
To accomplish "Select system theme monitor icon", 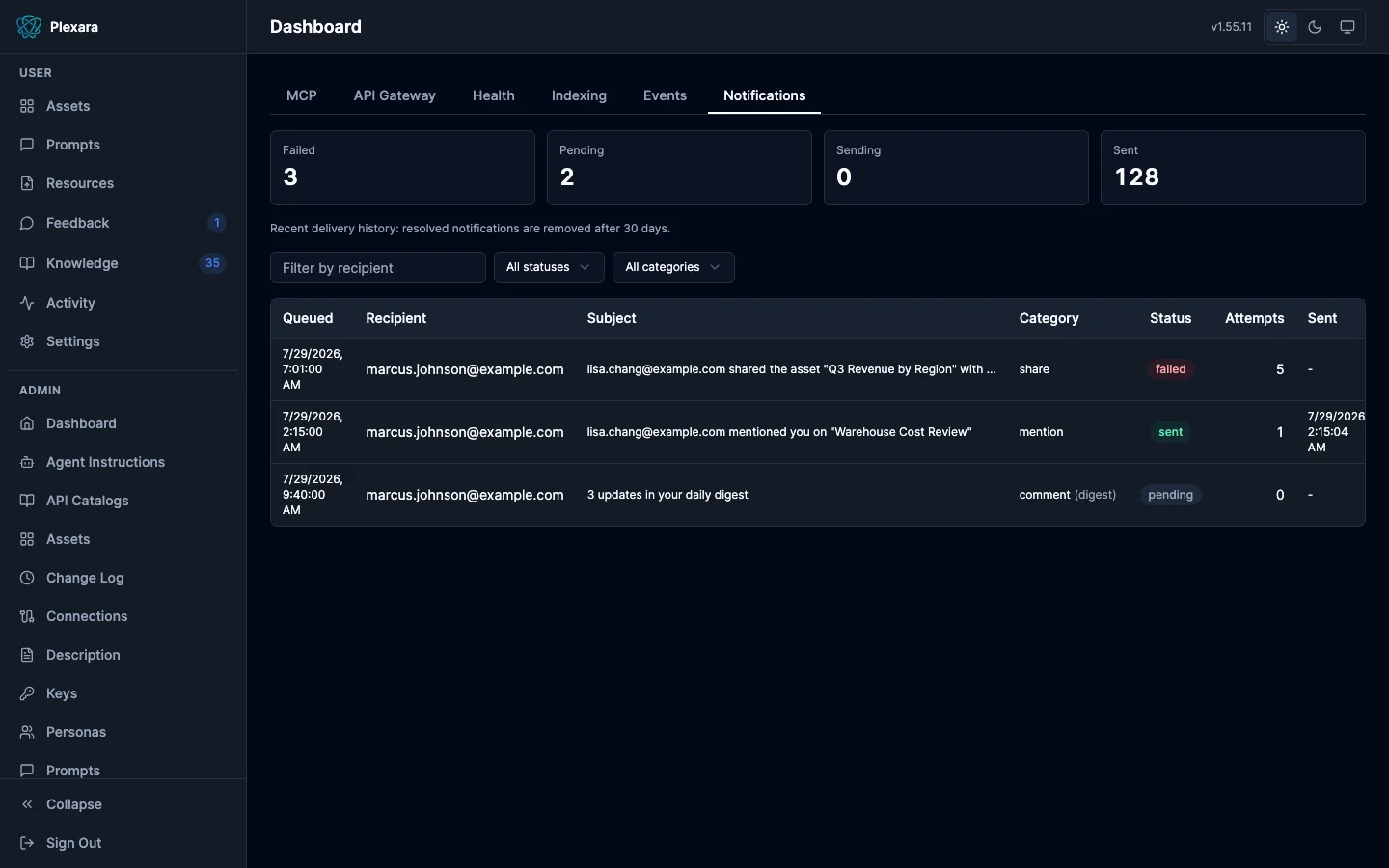I will pyautogui.click(x=1348, y=27).
